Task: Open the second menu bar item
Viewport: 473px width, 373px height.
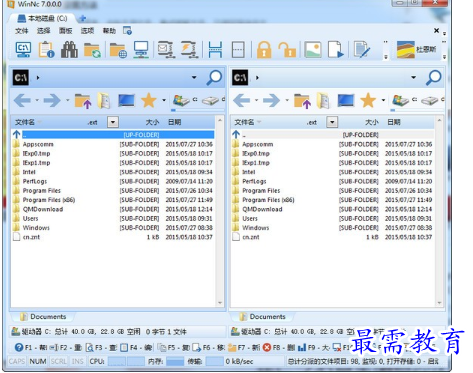Action: (43, 31)
